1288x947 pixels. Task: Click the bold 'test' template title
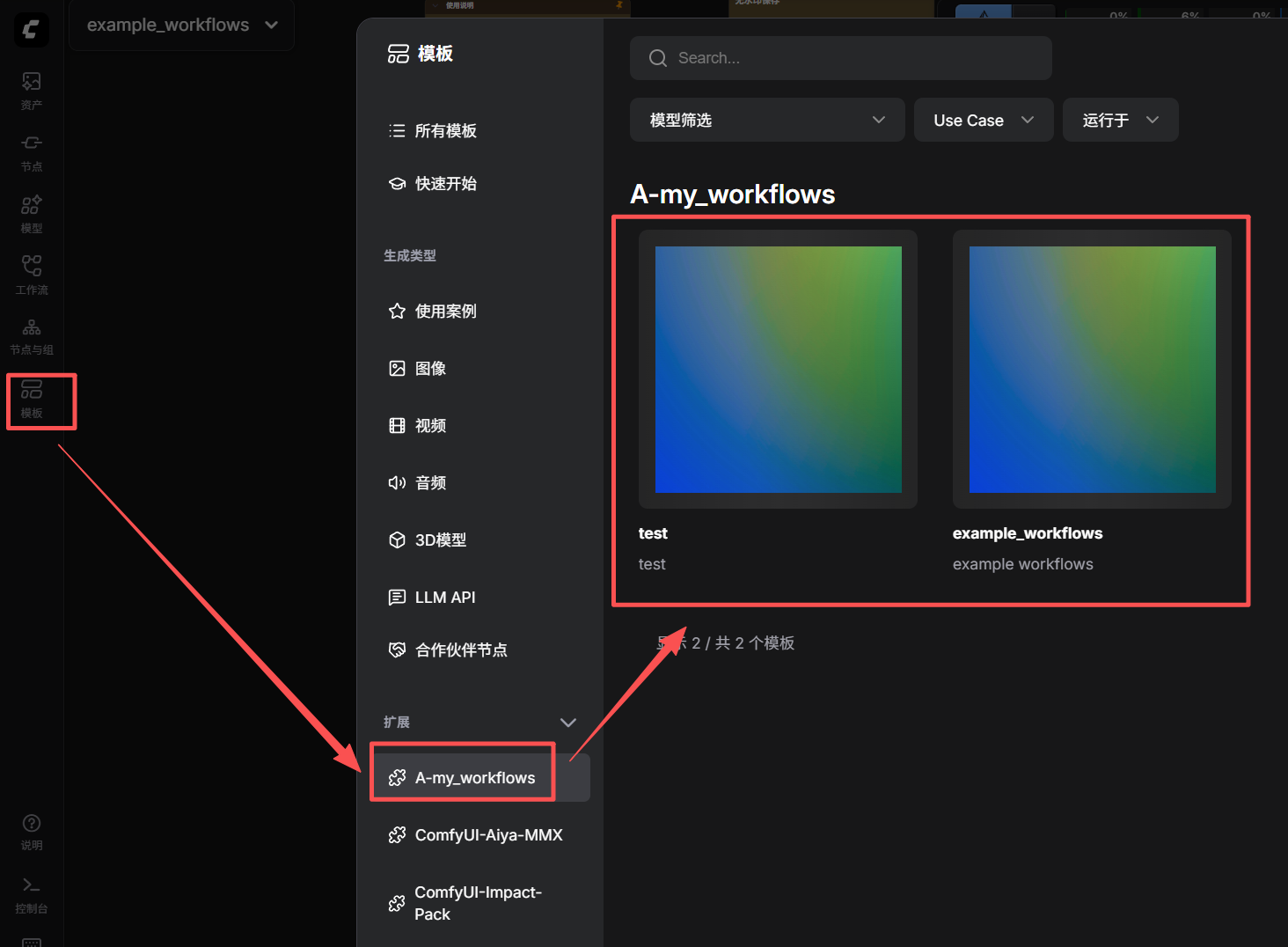tap(653, 533)
